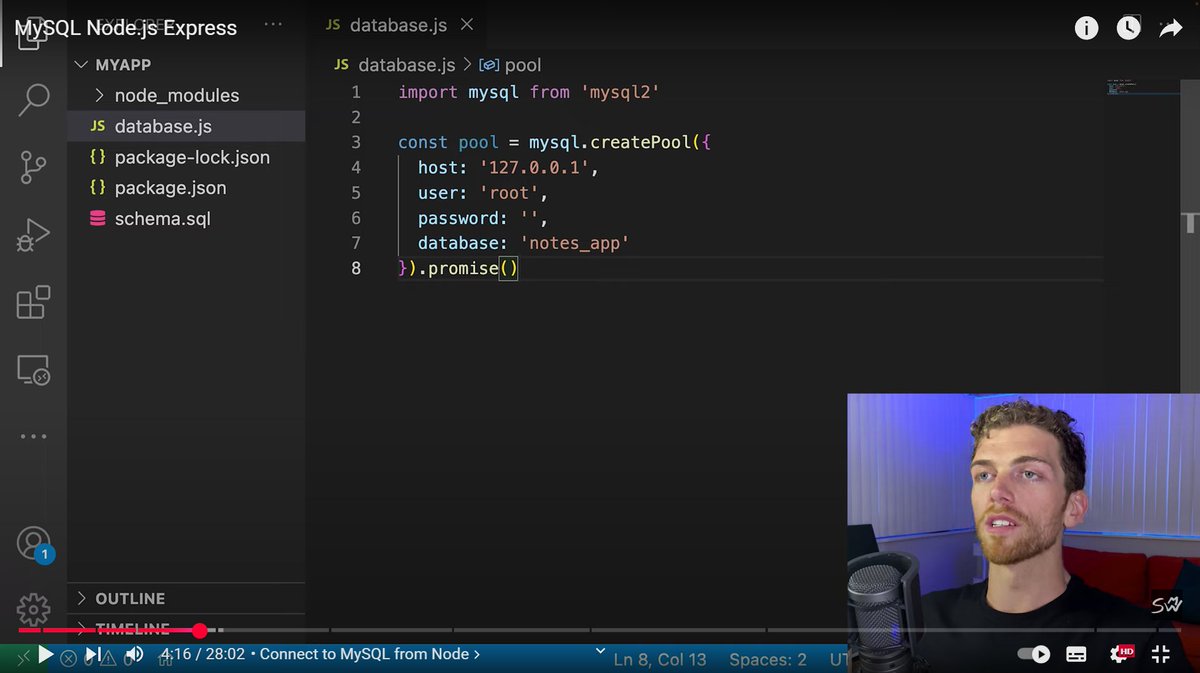
Task: Open the 'Connect to MySQL from Node' chapter
Action: [370, 654]
